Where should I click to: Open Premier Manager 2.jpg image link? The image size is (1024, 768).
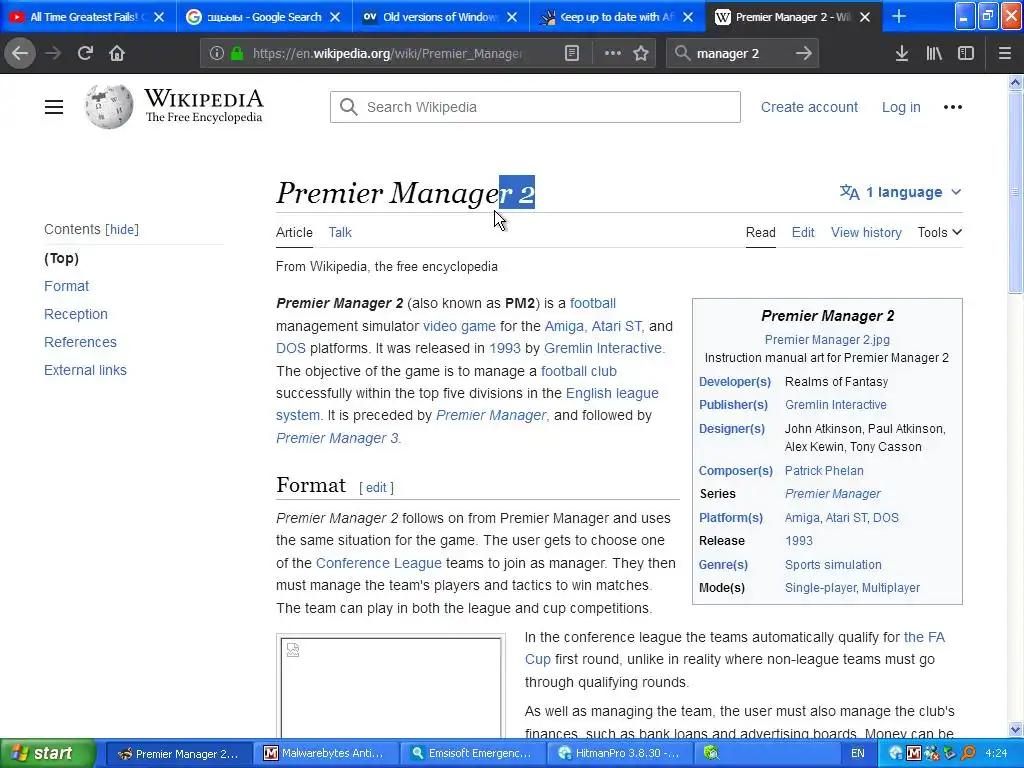[827, 340]
